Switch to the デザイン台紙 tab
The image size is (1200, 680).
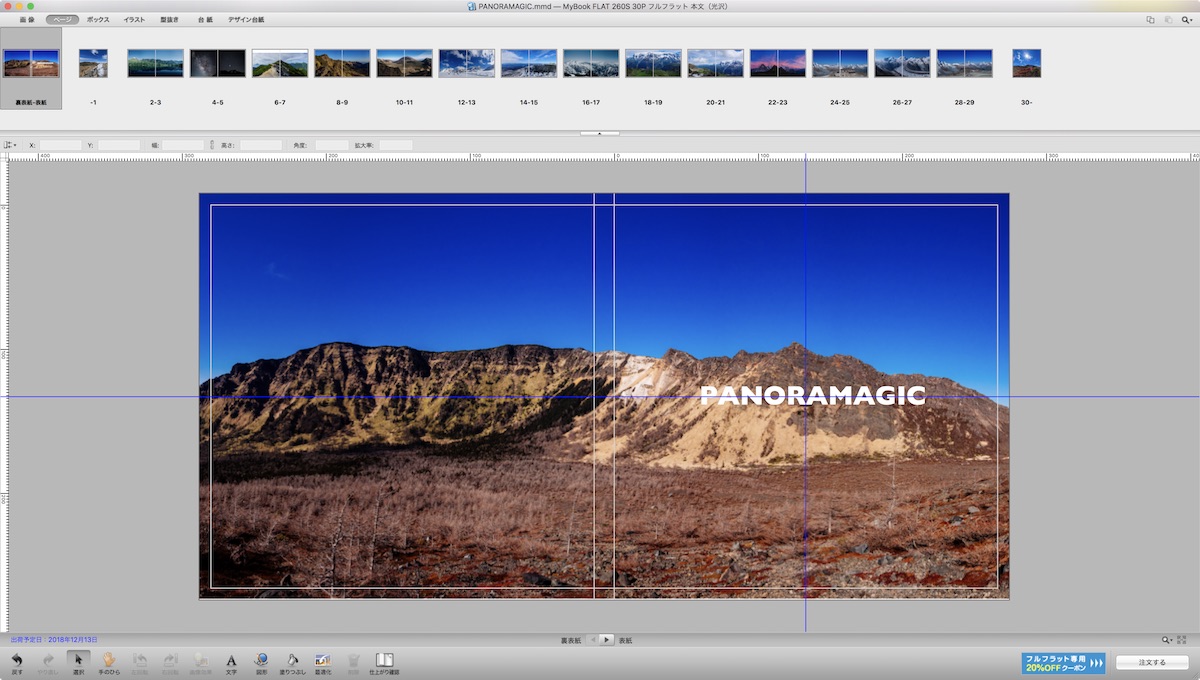246,19
